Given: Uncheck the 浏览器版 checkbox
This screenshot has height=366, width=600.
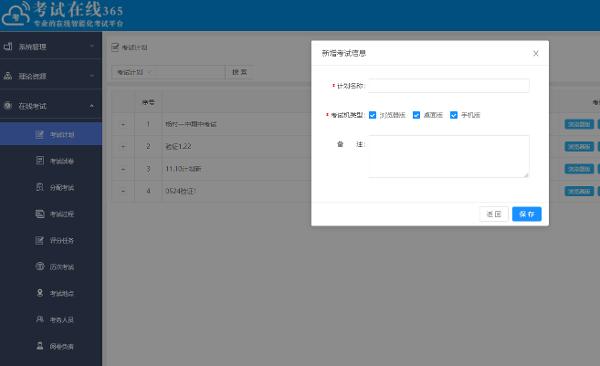Looking at the screenshot, I should 372,115.
